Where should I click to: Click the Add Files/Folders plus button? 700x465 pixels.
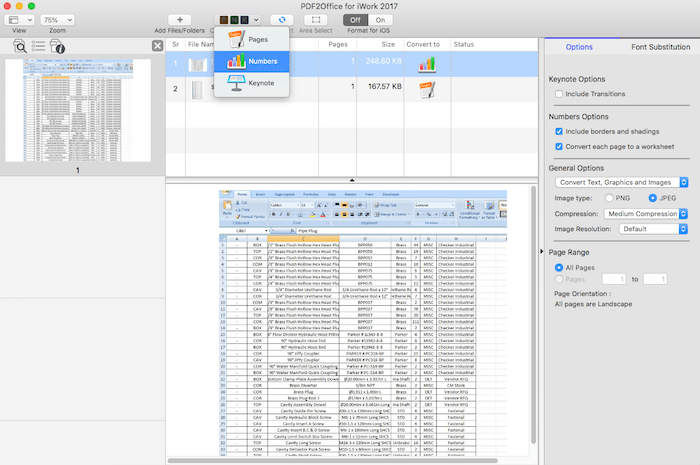pos(179,20)
